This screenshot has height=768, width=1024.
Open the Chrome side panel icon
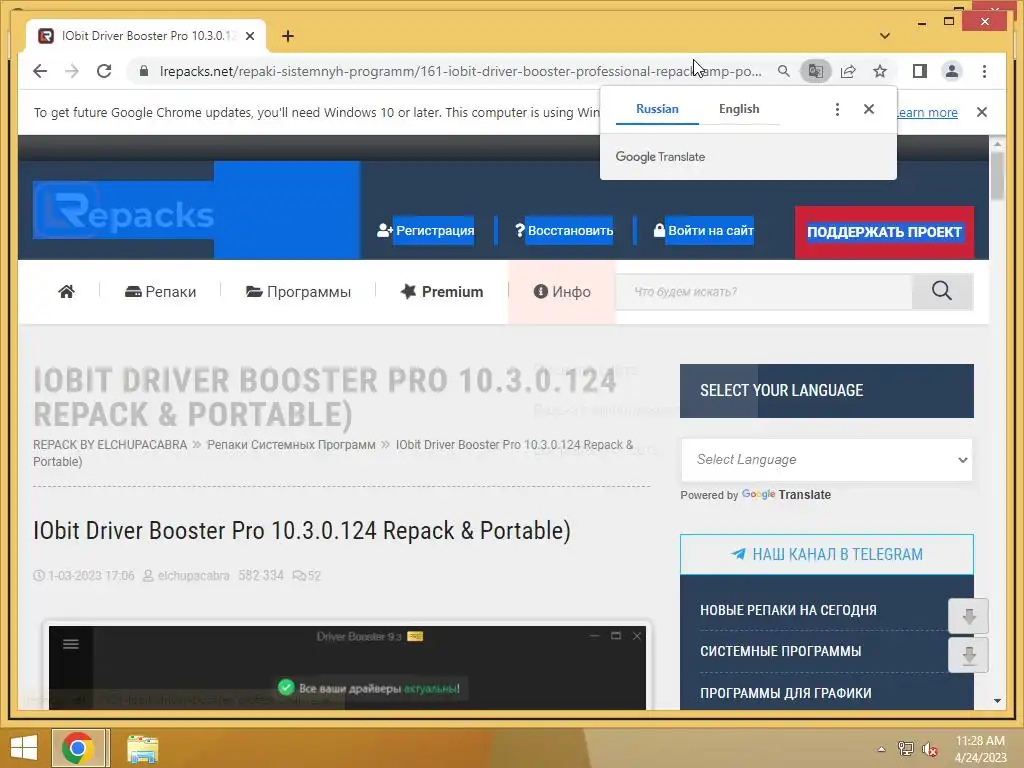920,71
